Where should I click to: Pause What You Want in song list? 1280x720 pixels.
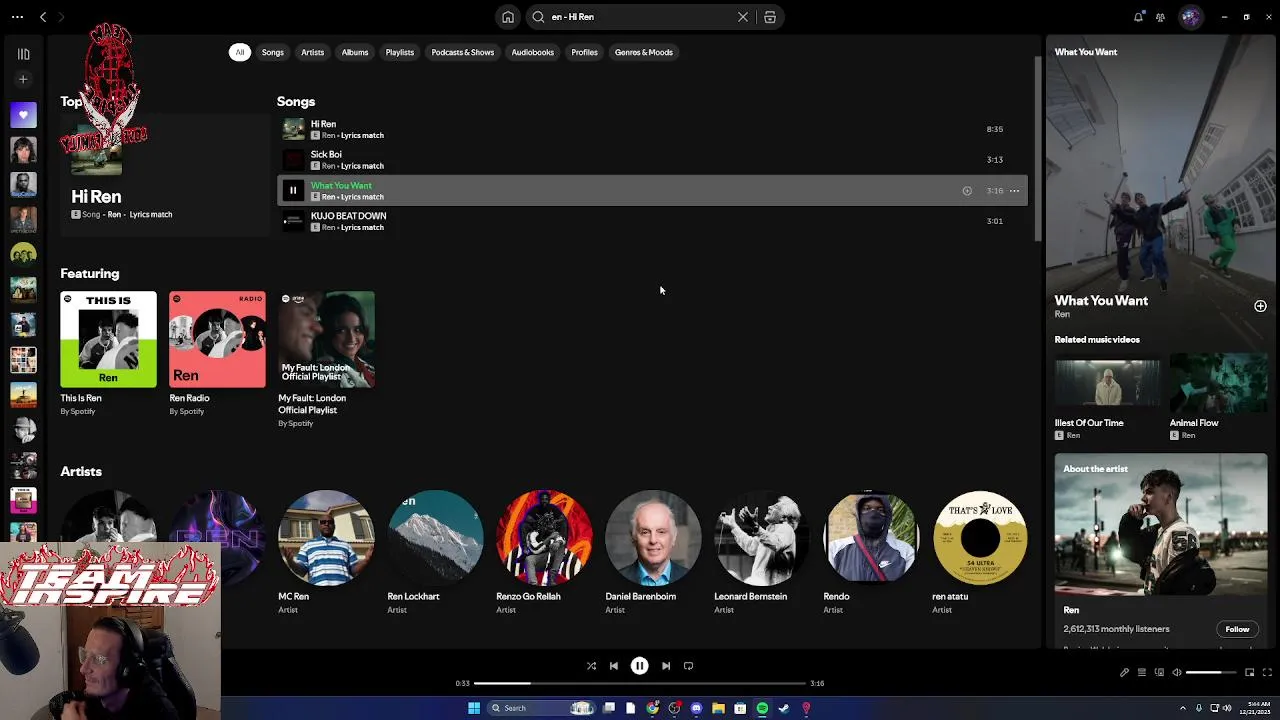293,190
